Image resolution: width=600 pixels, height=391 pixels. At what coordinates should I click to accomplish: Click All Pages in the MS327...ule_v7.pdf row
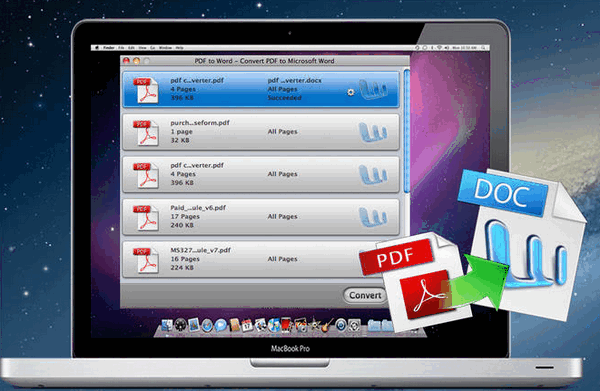coord(282,259)
